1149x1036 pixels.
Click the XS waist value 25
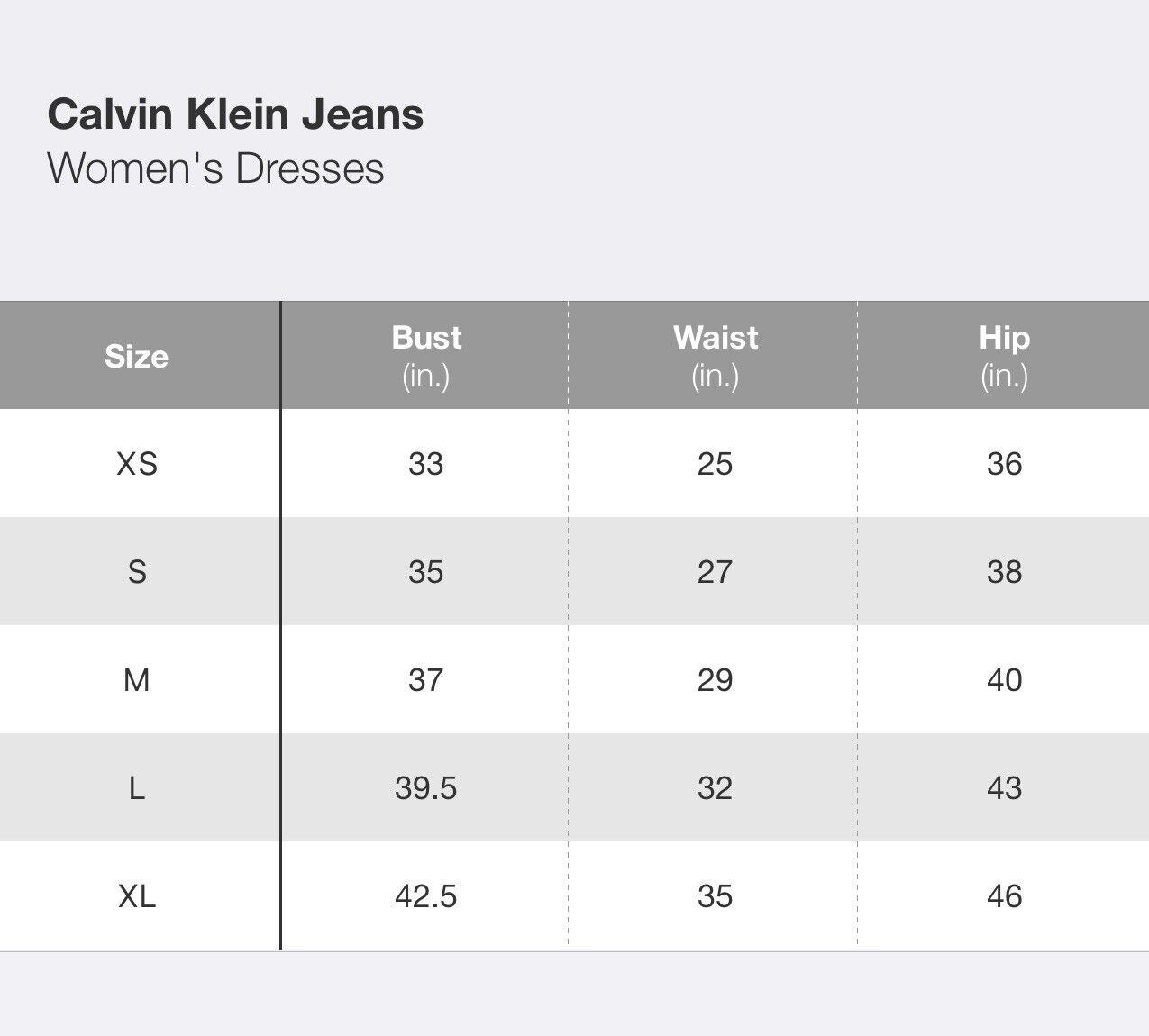click(x=716, y=464)
